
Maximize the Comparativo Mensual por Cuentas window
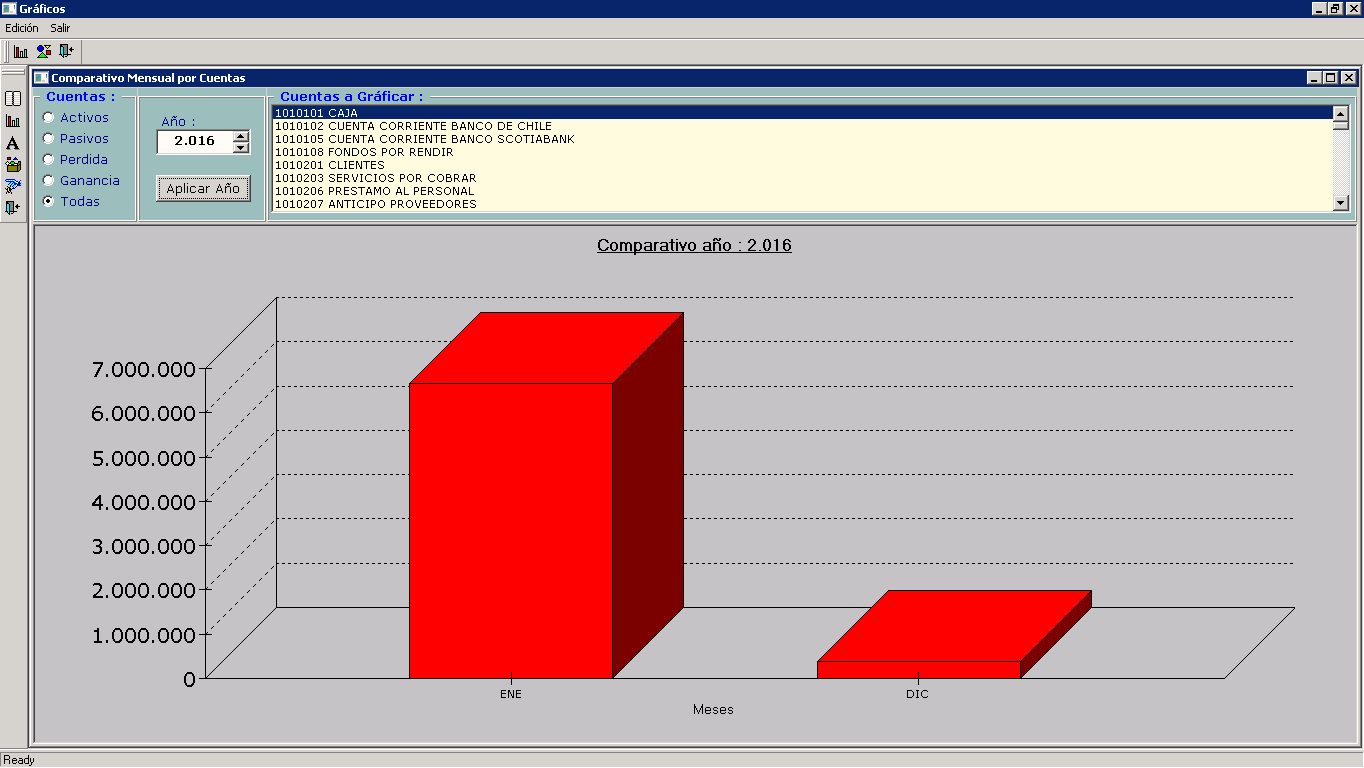1331,77
